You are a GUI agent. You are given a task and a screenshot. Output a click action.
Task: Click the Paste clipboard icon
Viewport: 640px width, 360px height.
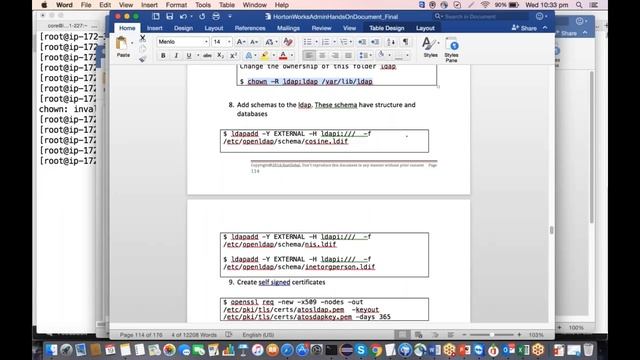pos(121,43)
